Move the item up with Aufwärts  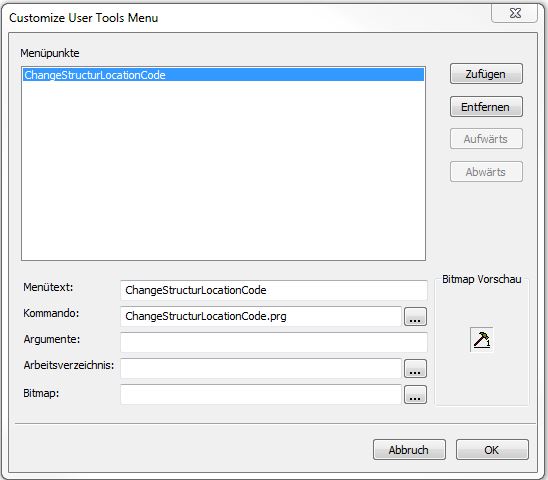486,139
